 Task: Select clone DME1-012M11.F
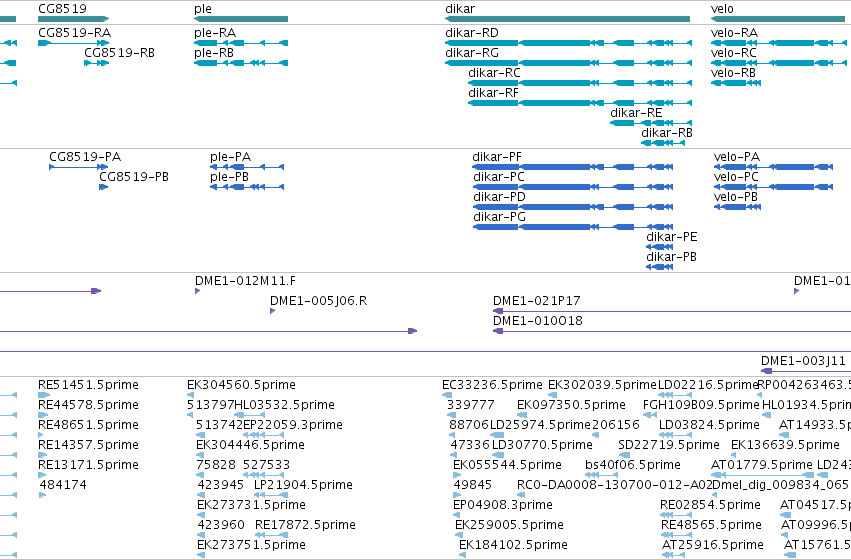(198, 291)
